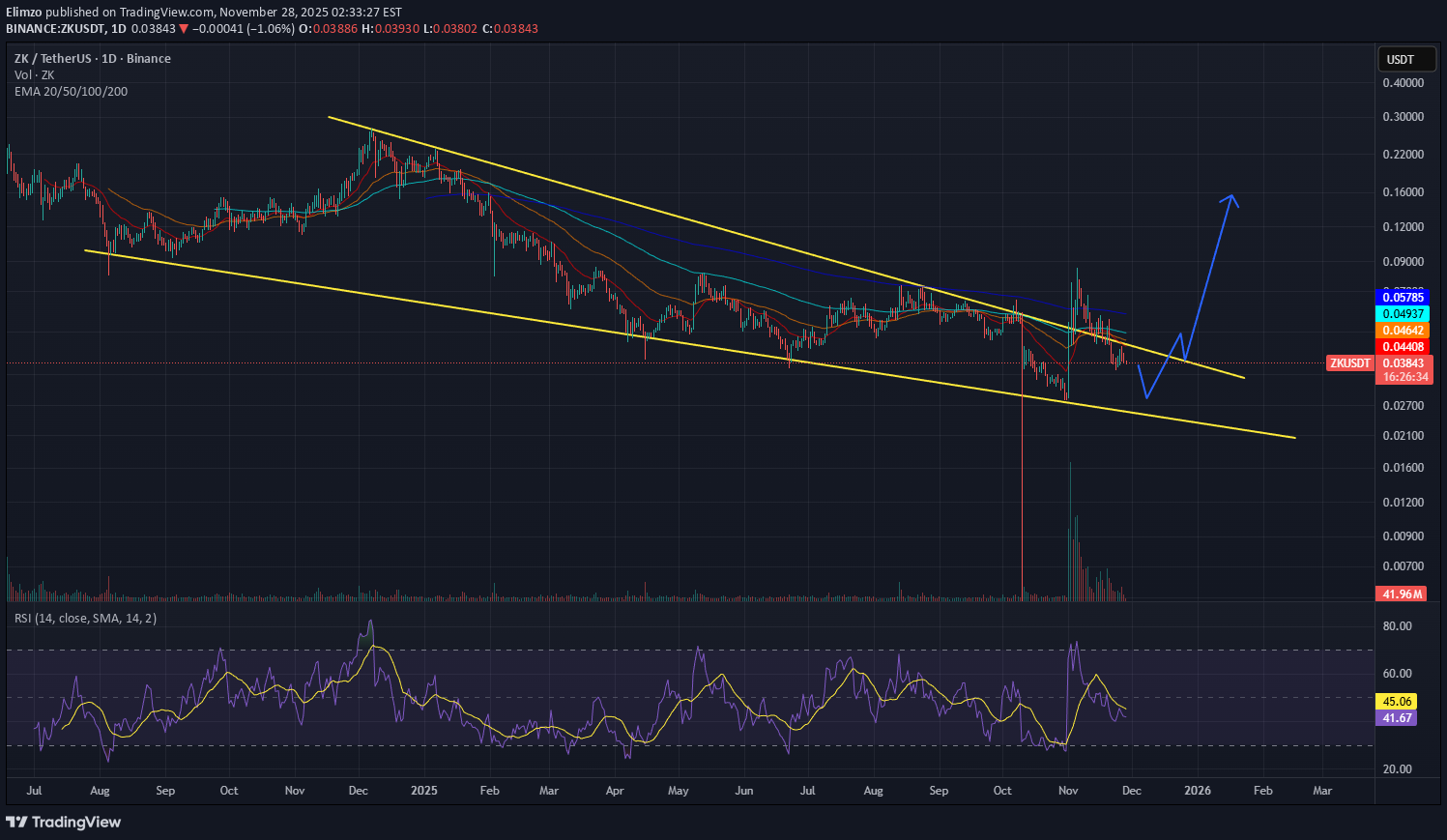The width and height of the screenshot is (1447, 840).
Task: Click the purple 41.67 RSI value tag
Action: tap(1397, 718)
